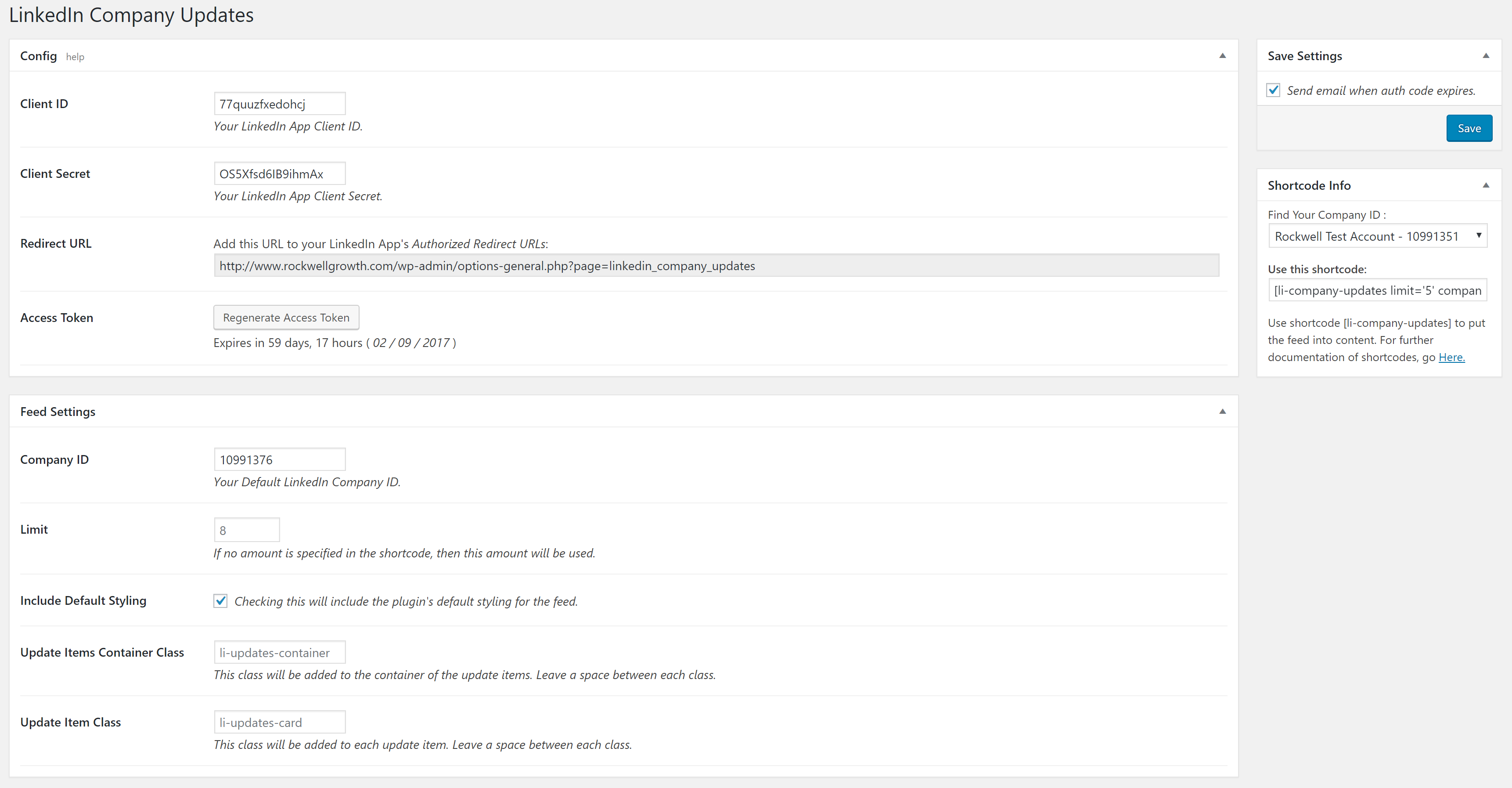Uncheck Include Default Styling checkbox
This screenshot has height=788, width=1512.
221,601
